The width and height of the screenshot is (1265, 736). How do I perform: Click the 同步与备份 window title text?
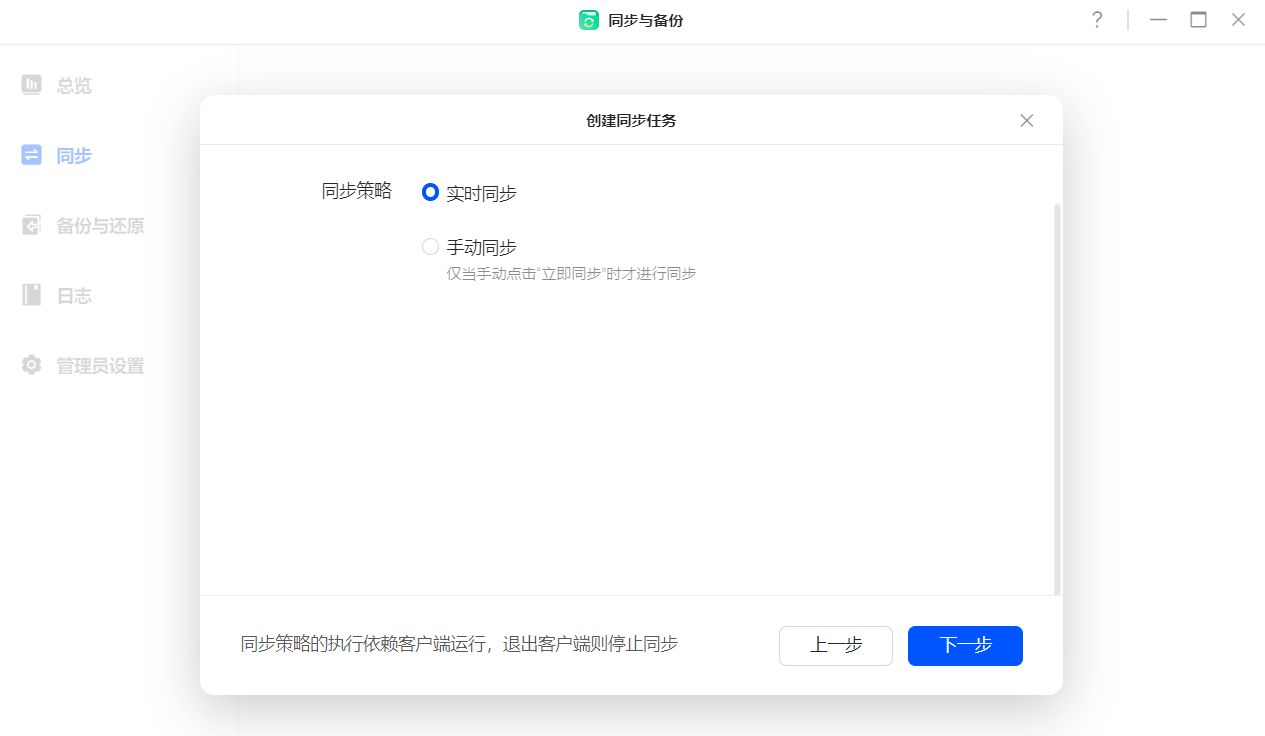(x=646, y=20)
